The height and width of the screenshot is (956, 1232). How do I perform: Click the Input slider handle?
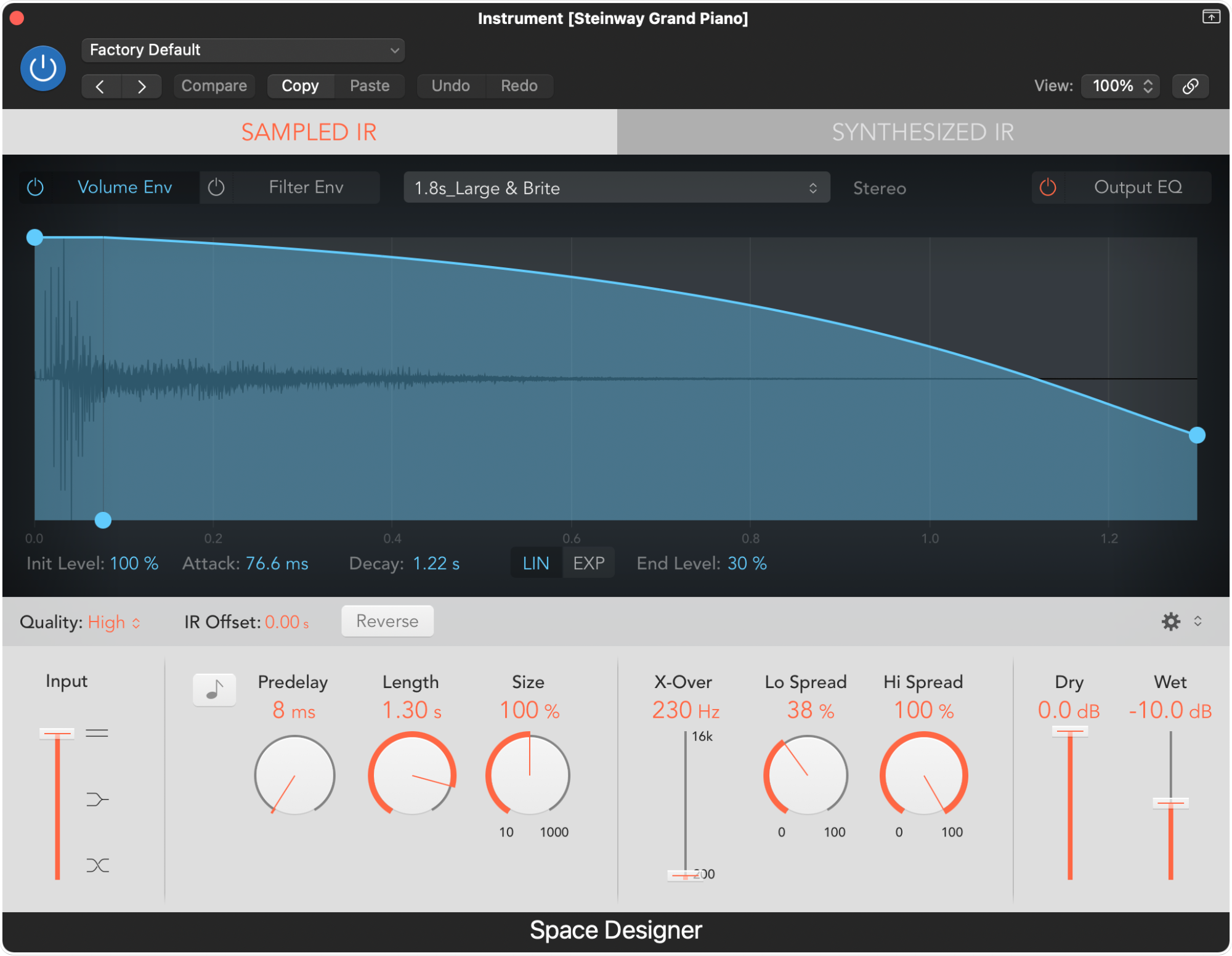click(57, 733)
